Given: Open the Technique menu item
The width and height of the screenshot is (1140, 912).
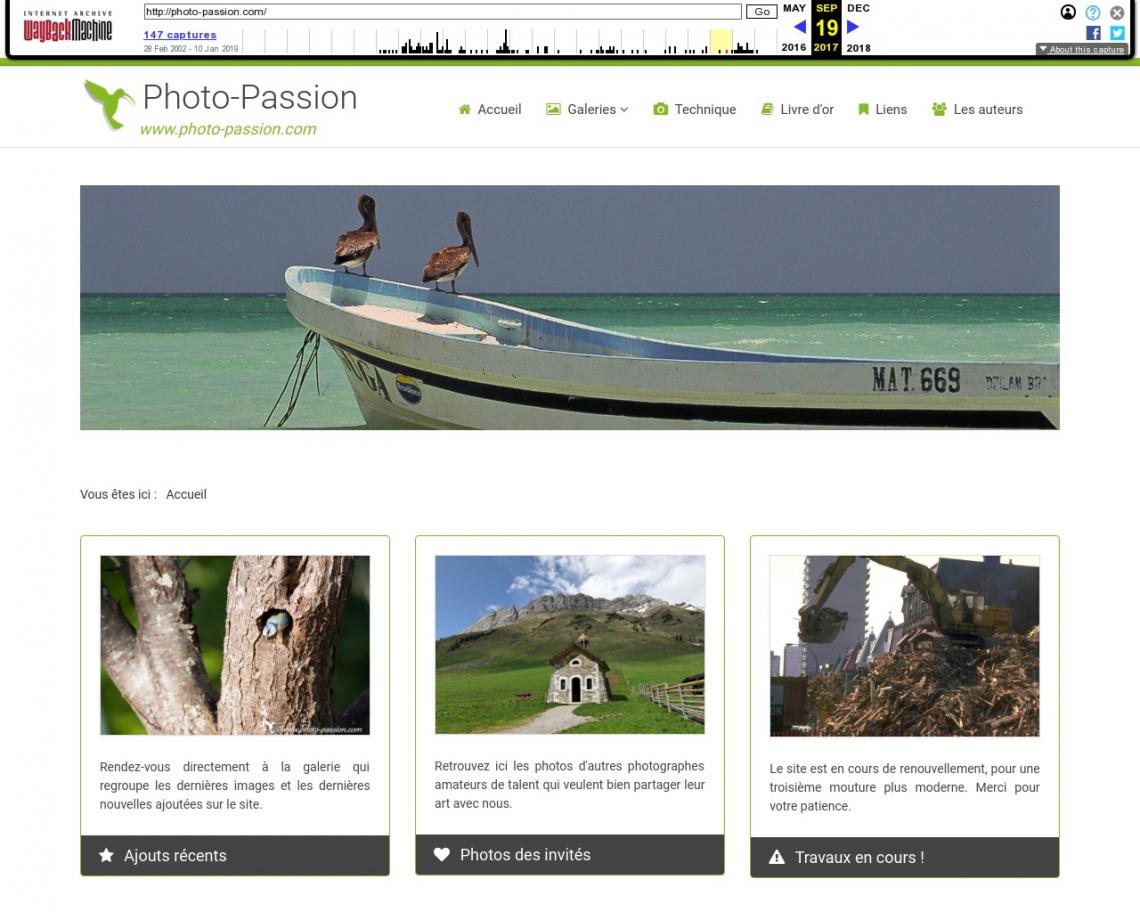Looking at the screenshot, I should (x=694, y=109).
